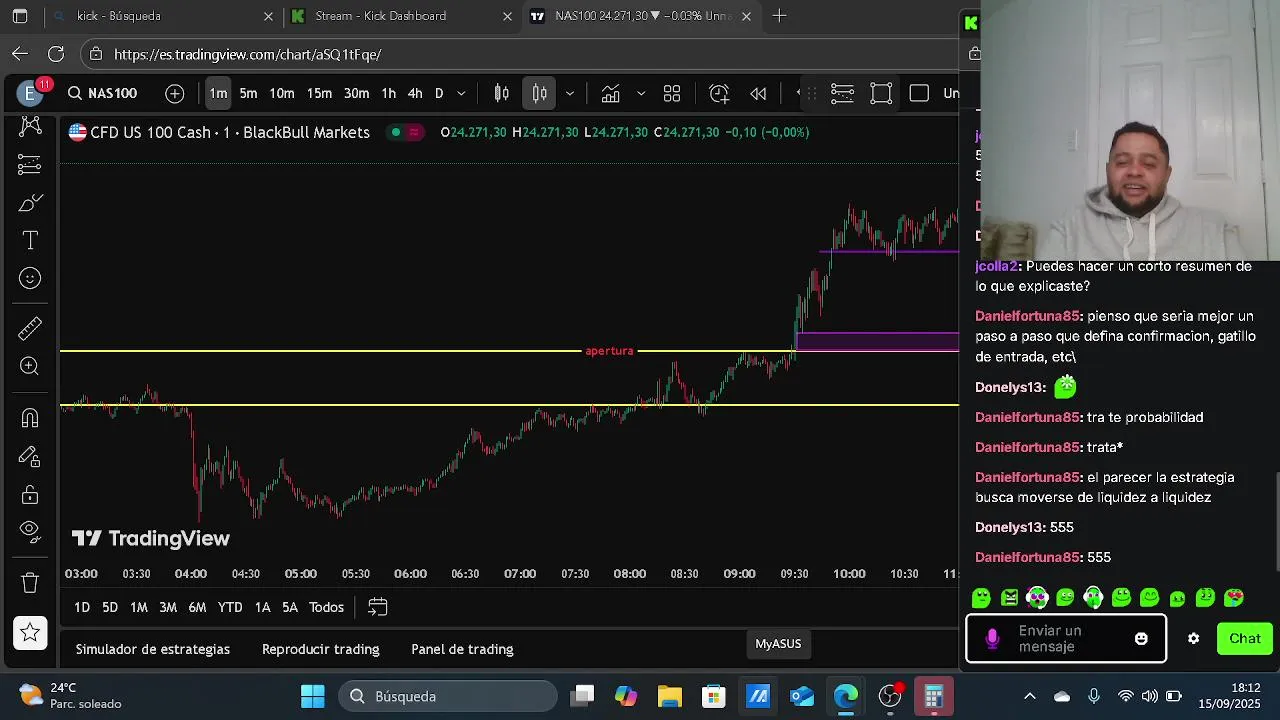Set range to 3M

(168, 607)
